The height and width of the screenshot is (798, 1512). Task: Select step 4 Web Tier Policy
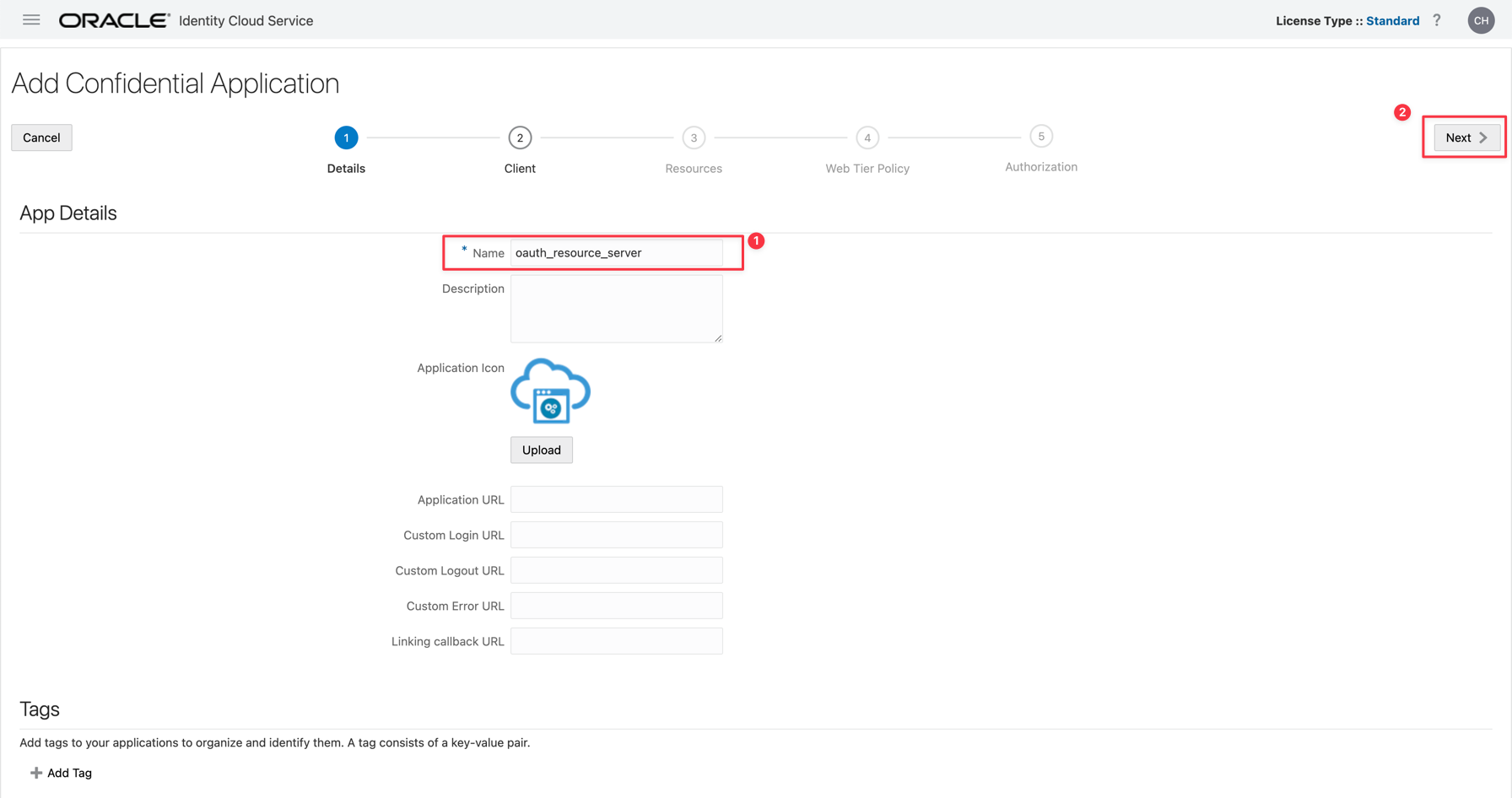pos(867,137)
